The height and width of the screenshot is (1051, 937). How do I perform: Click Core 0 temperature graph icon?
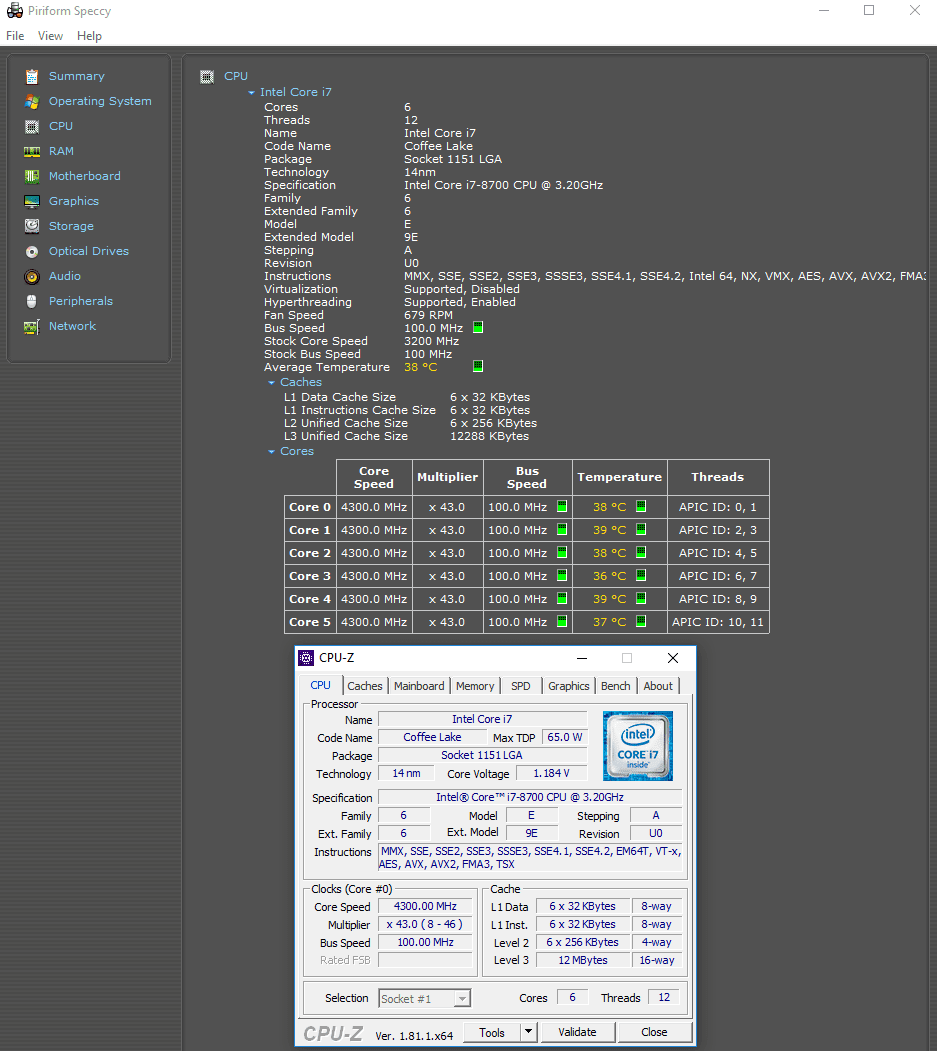pos(641,506)
